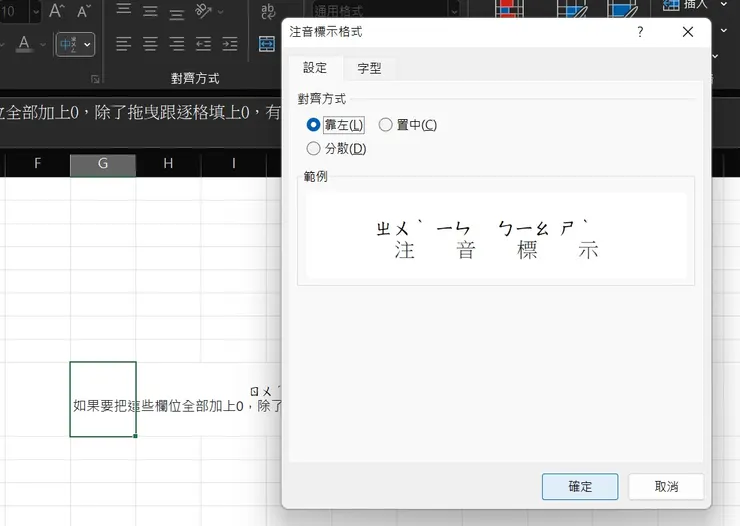Click the Merge and Center icon
The image size is (740, 526).
click(267, 44)
